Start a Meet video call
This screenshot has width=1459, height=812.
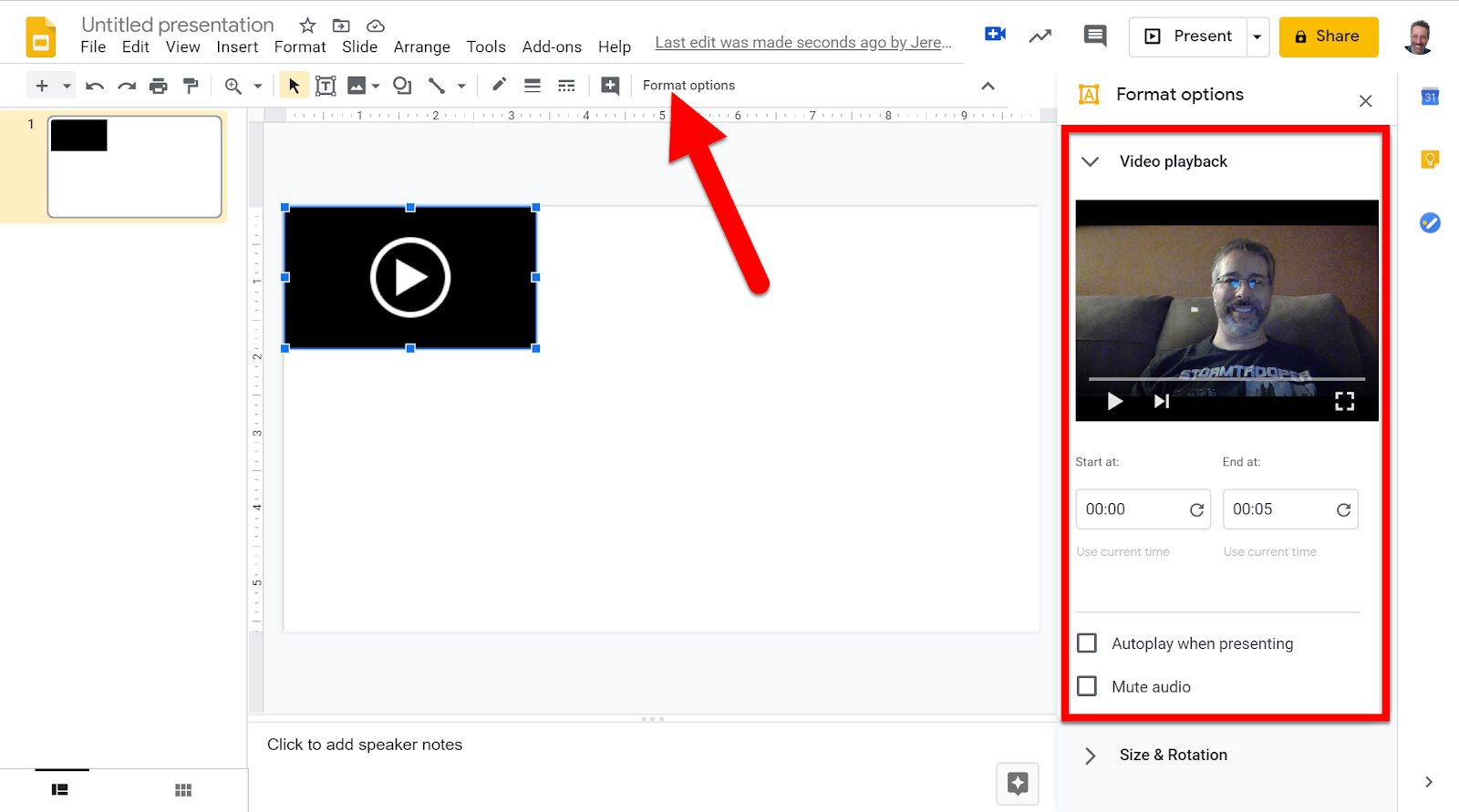point(996,35)
